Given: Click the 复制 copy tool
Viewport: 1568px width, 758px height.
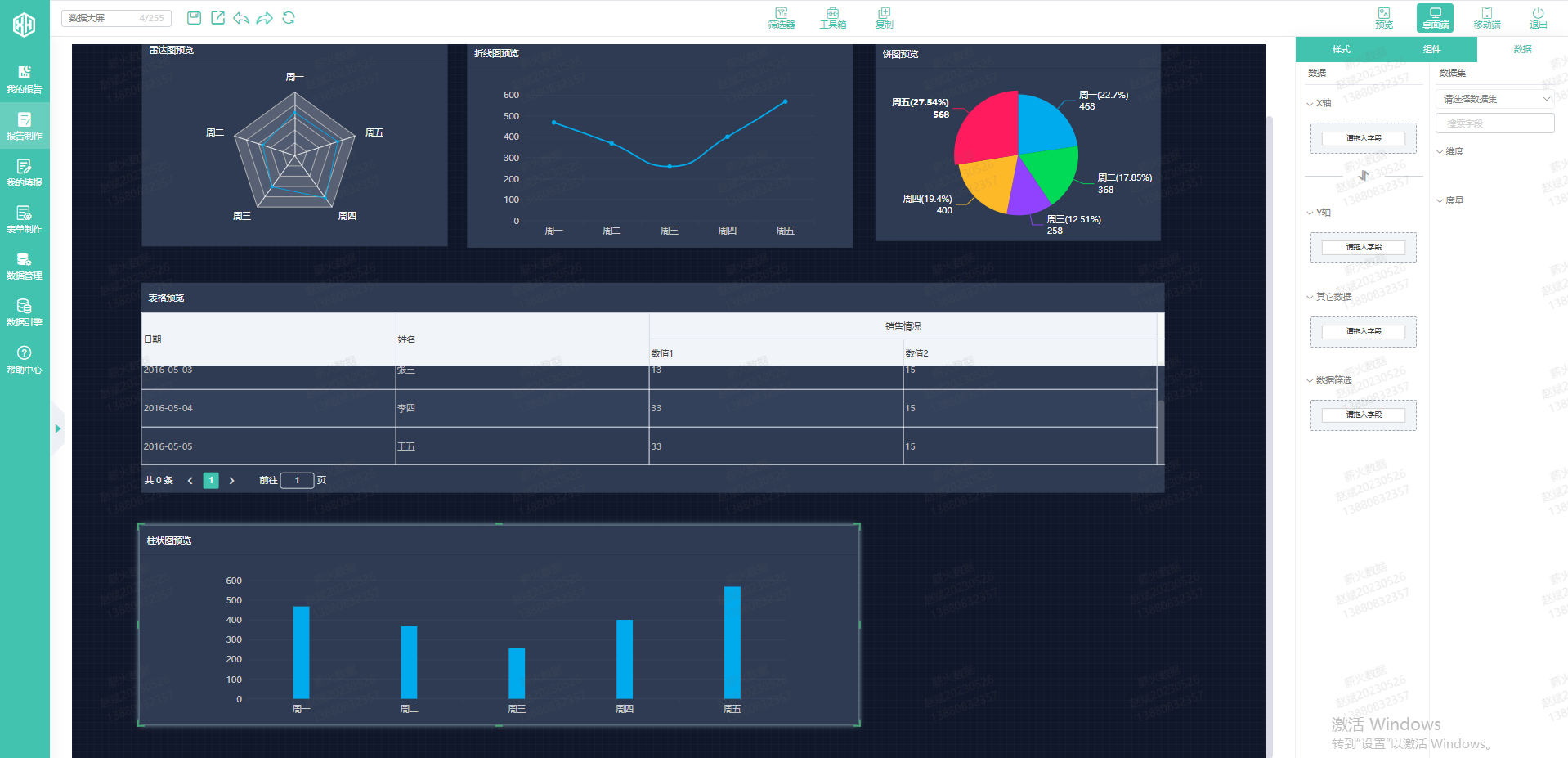Looking at the screenshot, I should [x=885, y=18].
